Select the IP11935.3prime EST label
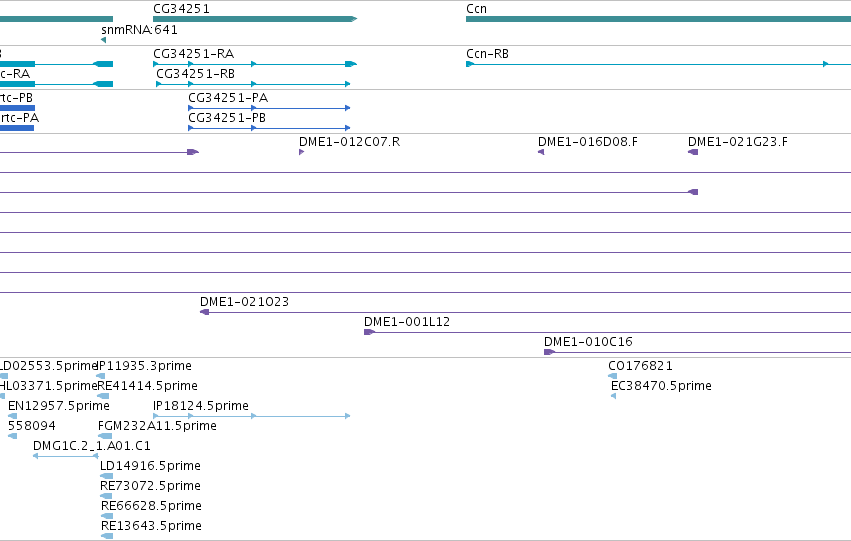851x541 pixels. coord(144,366)
